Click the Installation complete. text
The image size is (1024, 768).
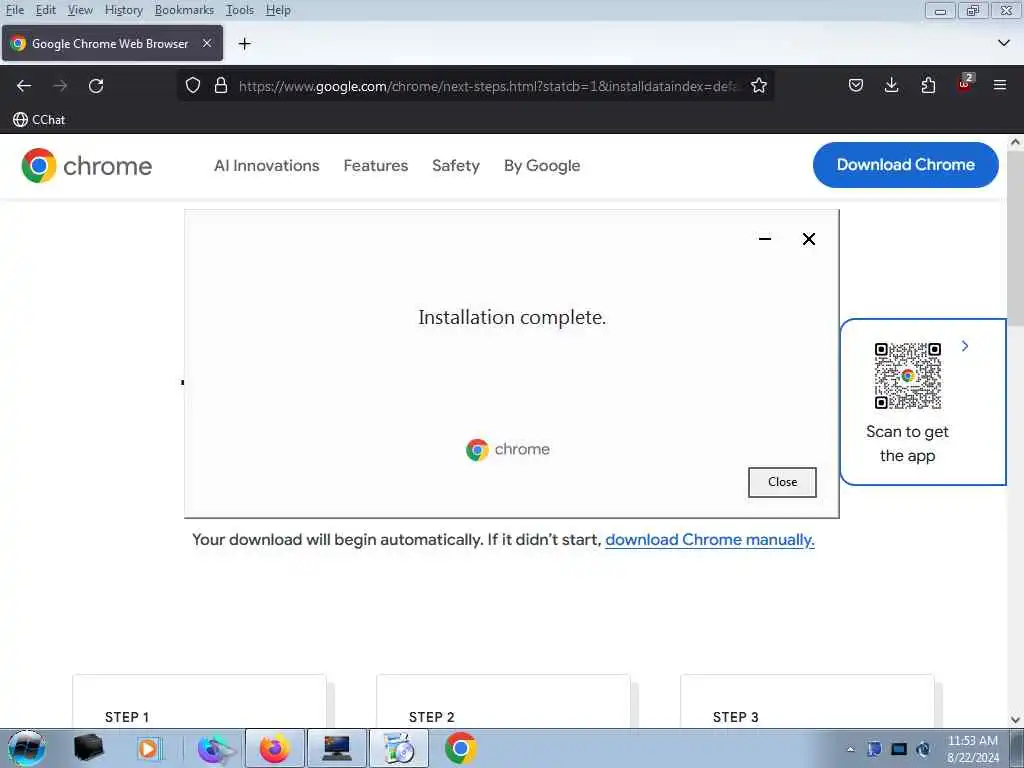(512, 317)
